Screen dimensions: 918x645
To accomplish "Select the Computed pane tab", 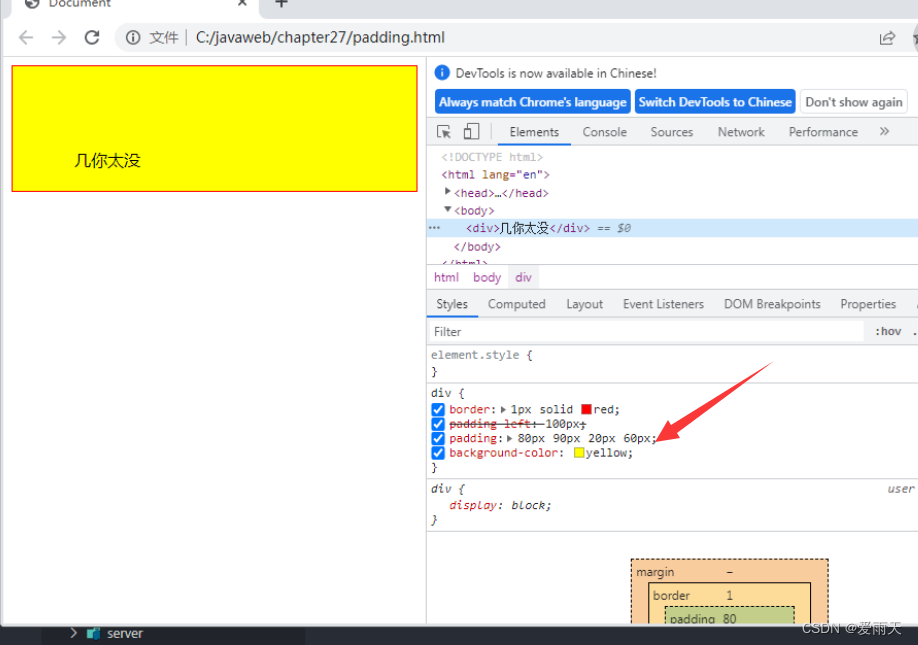I will [516, 304].
